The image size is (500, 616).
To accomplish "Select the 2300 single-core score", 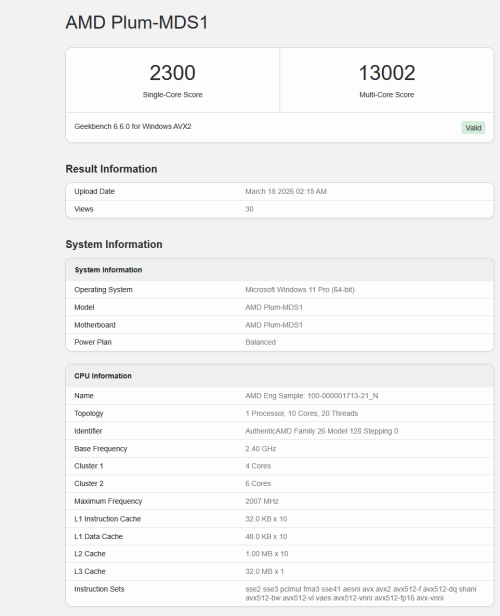I will click(172, 73).
